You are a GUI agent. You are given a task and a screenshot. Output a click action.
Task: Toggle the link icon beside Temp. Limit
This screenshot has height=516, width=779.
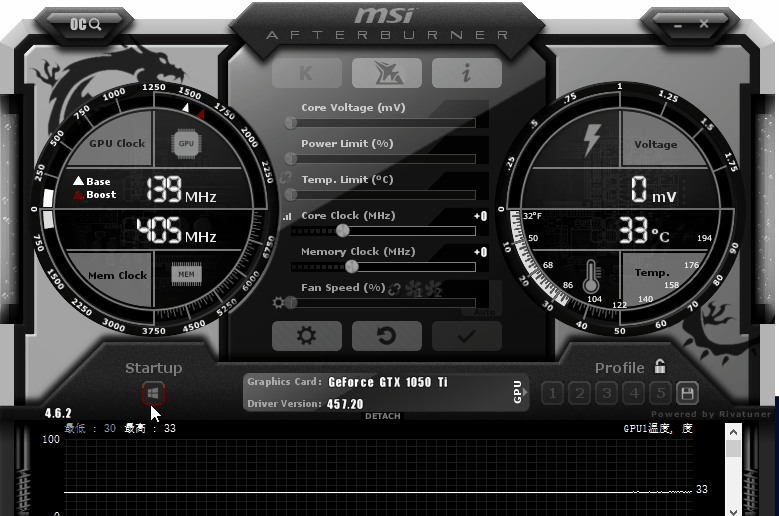pyautogui.click(x=286, y=178)
